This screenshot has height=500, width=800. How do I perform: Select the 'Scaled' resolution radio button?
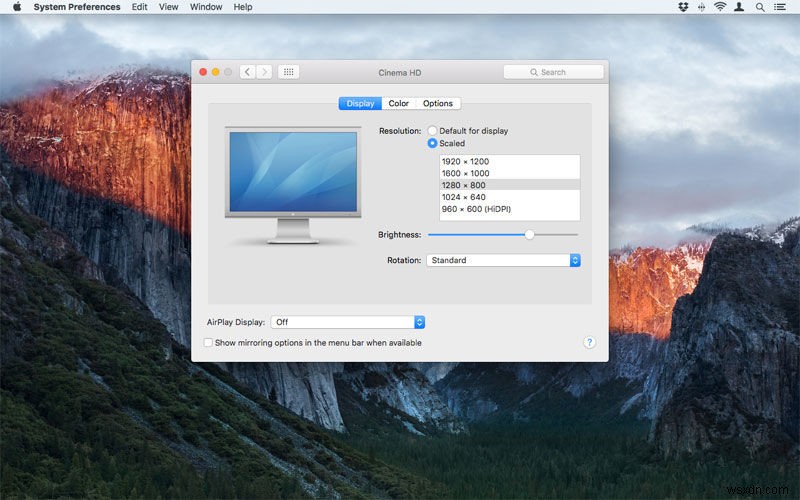[x=433, y=143]
